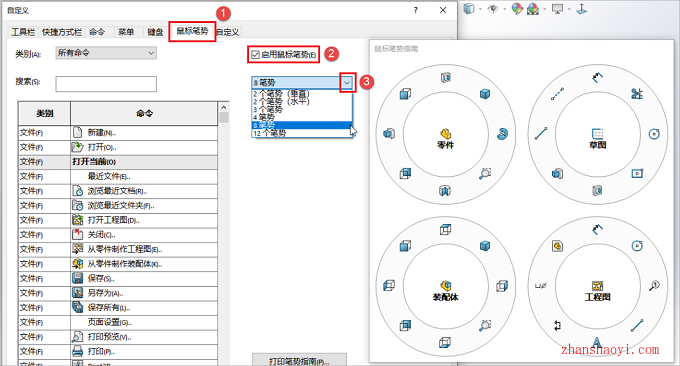Click the yellow part icon above 零件
This screenshot has width=680, height=366.
(445, 133)
